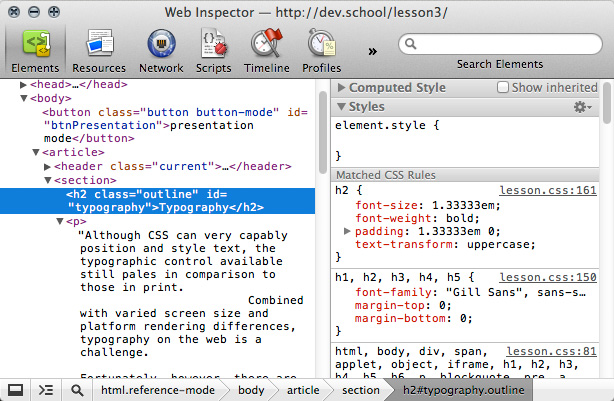This screenshot has width=614, height=401.
Task: Expand the padding shorthand property
Action: pos(347,231)
